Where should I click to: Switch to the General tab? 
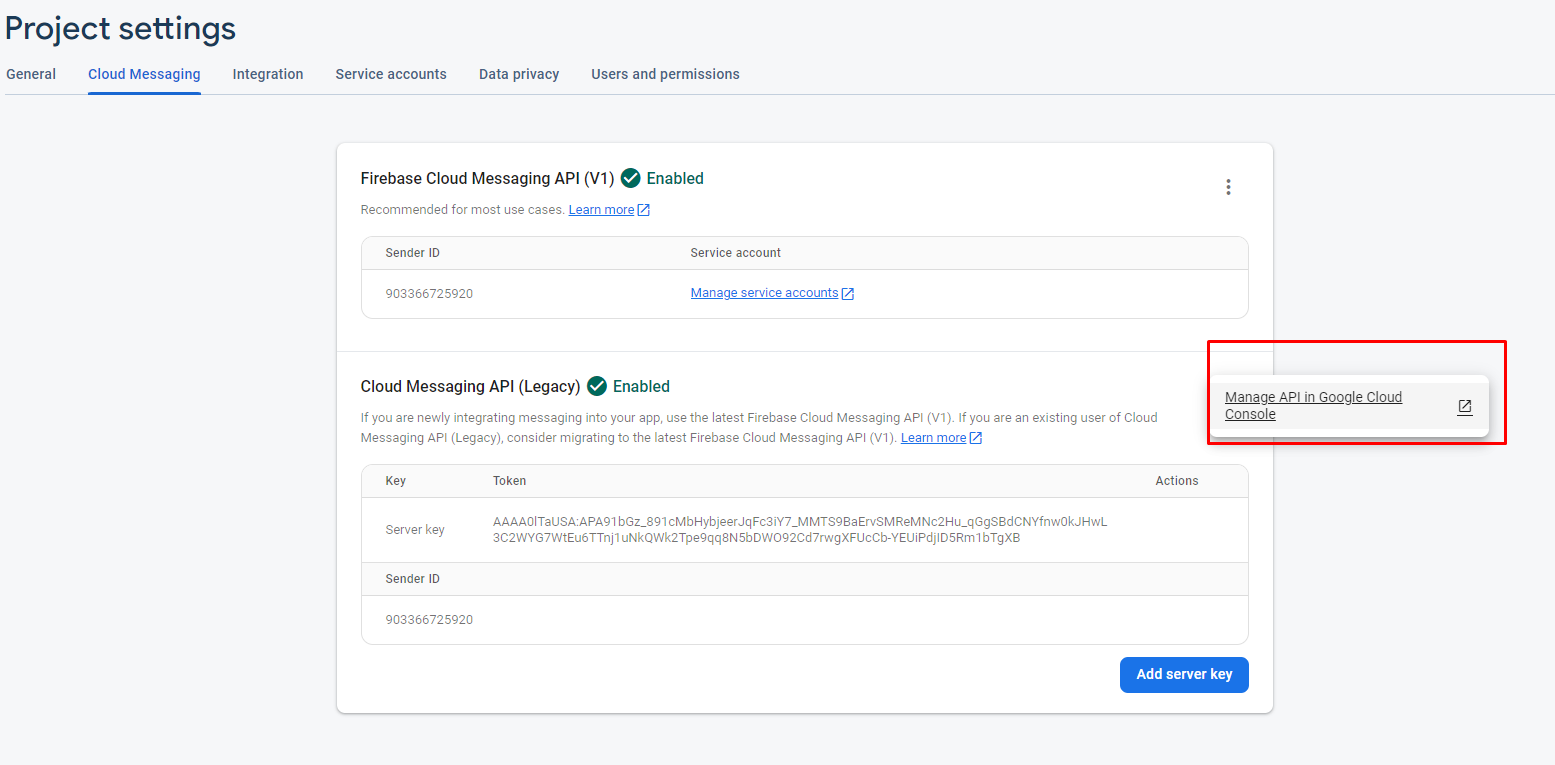point(31,74)
